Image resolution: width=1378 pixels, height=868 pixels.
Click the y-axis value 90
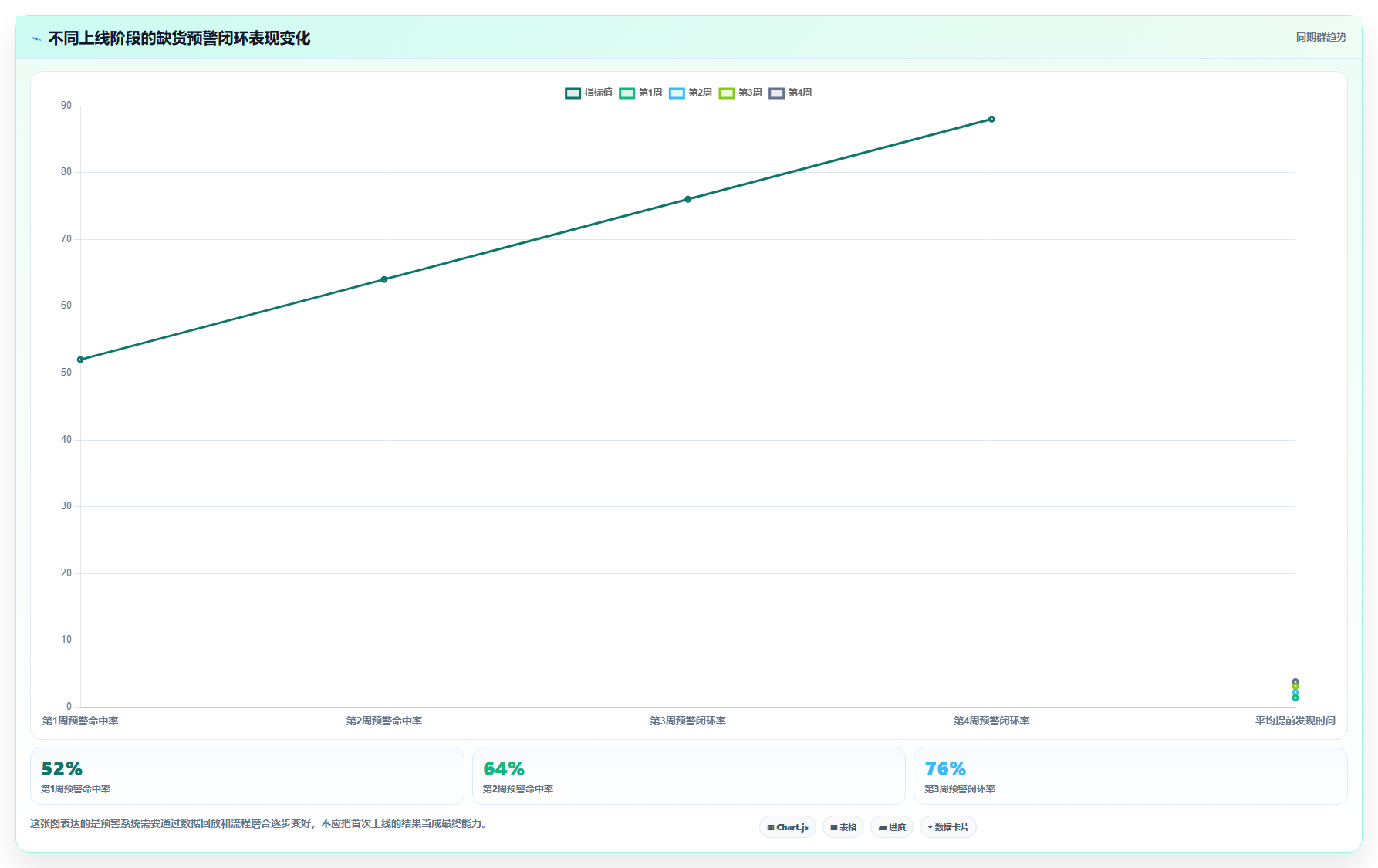click(x=66, y=106)
